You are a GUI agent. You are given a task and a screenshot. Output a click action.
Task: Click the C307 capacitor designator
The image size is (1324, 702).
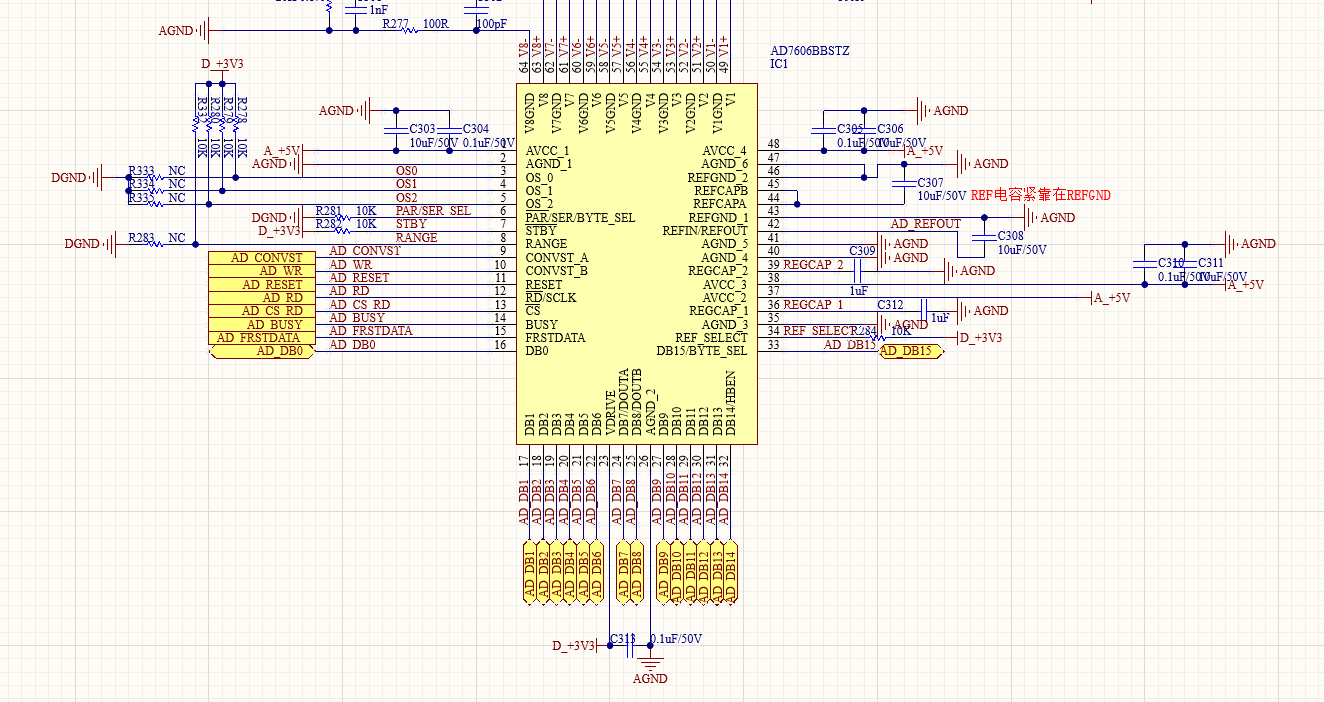(930, 183)
